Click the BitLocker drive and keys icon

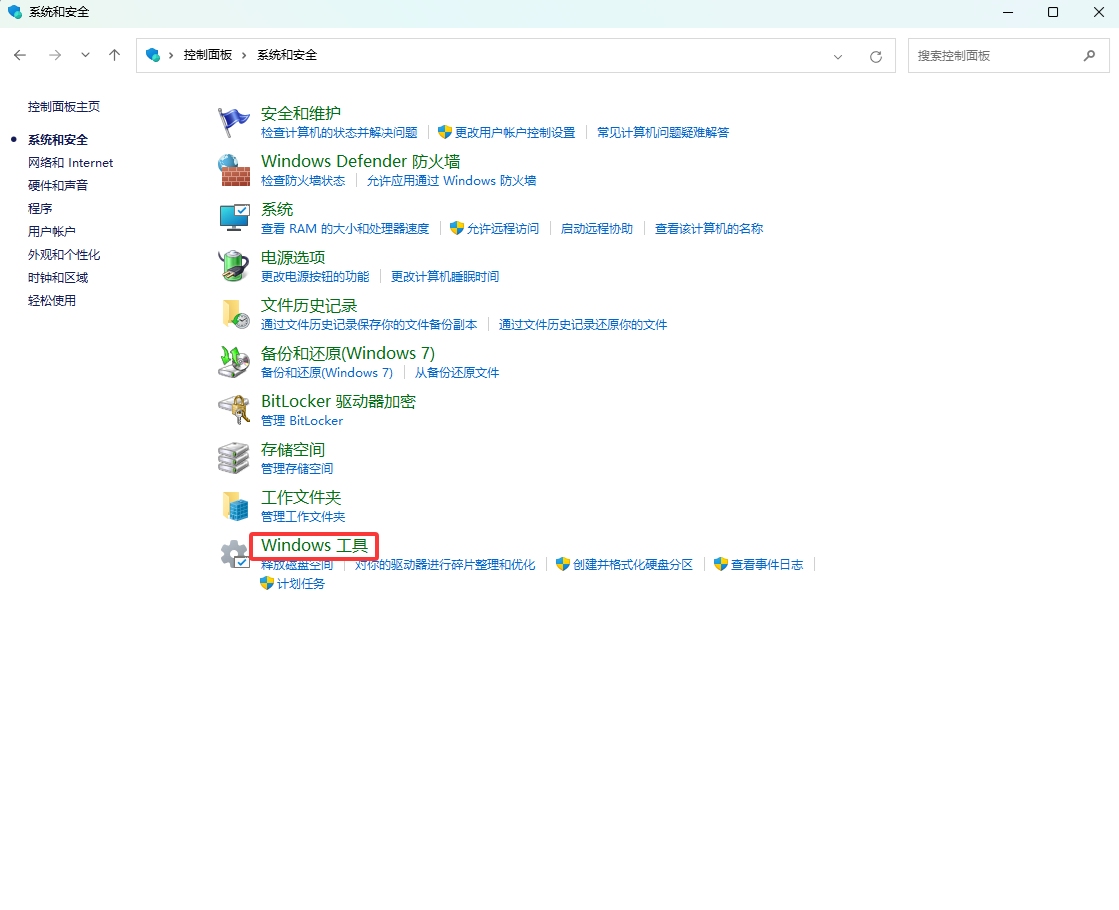tap(233, 410)
